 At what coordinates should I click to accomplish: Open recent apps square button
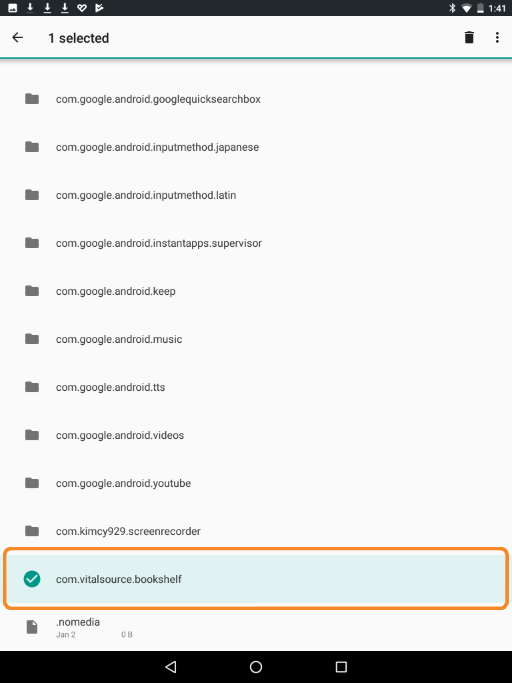341,667
